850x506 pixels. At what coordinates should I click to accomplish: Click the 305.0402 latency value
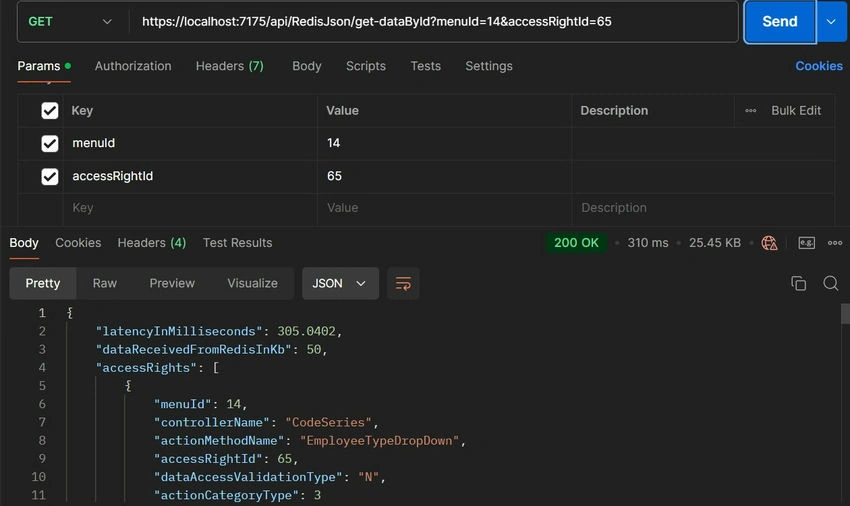tap(306, 331)
